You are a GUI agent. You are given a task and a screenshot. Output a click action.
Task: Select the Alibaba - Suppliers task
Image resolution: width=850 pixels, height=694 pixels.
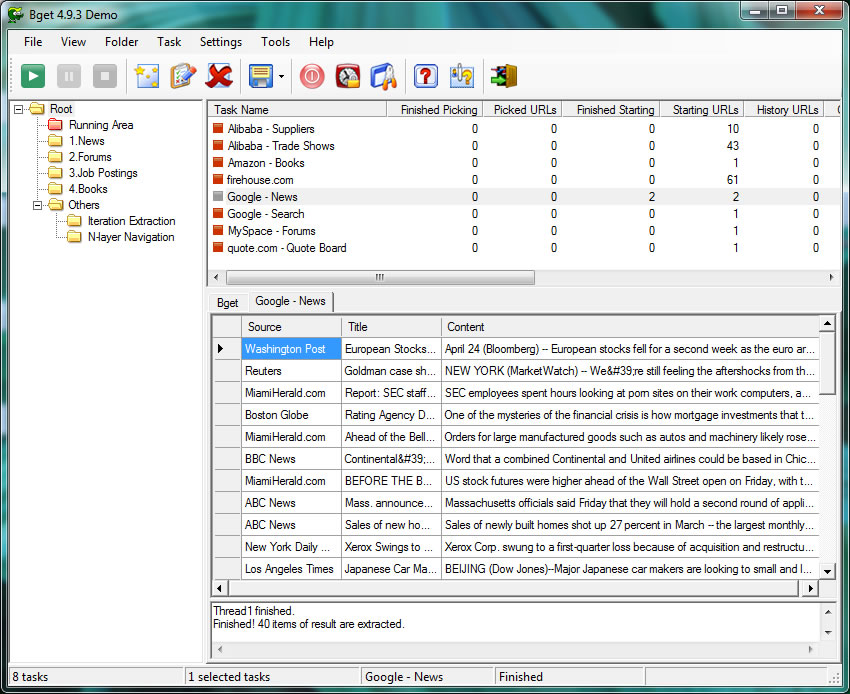(x=271, y=128)
